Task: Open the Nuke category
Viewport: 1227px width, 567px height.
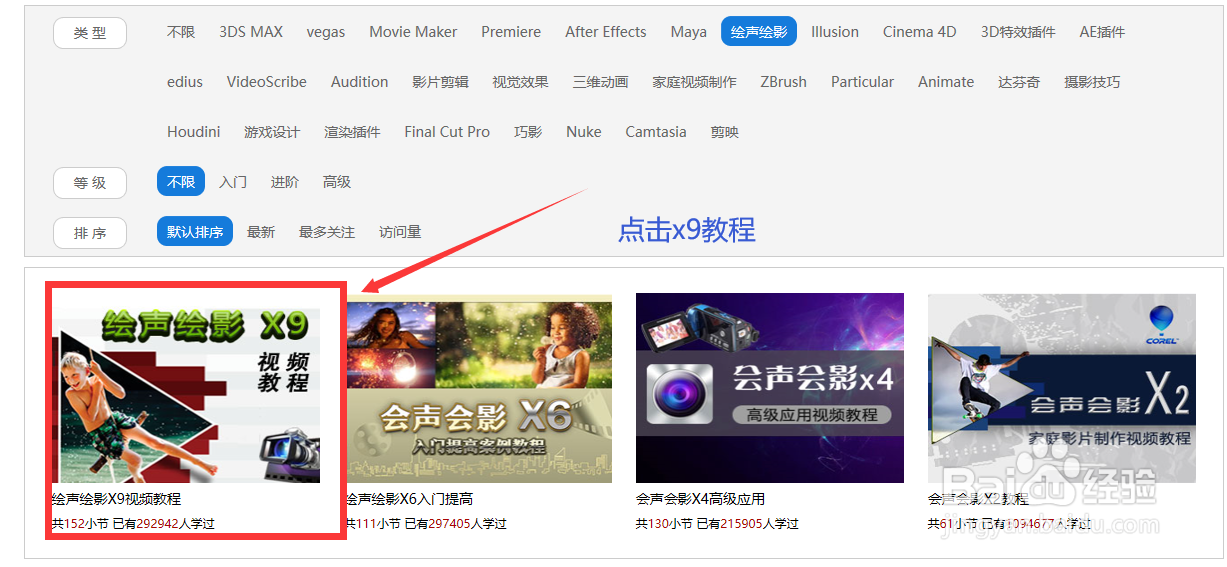Action: (584, 132)
